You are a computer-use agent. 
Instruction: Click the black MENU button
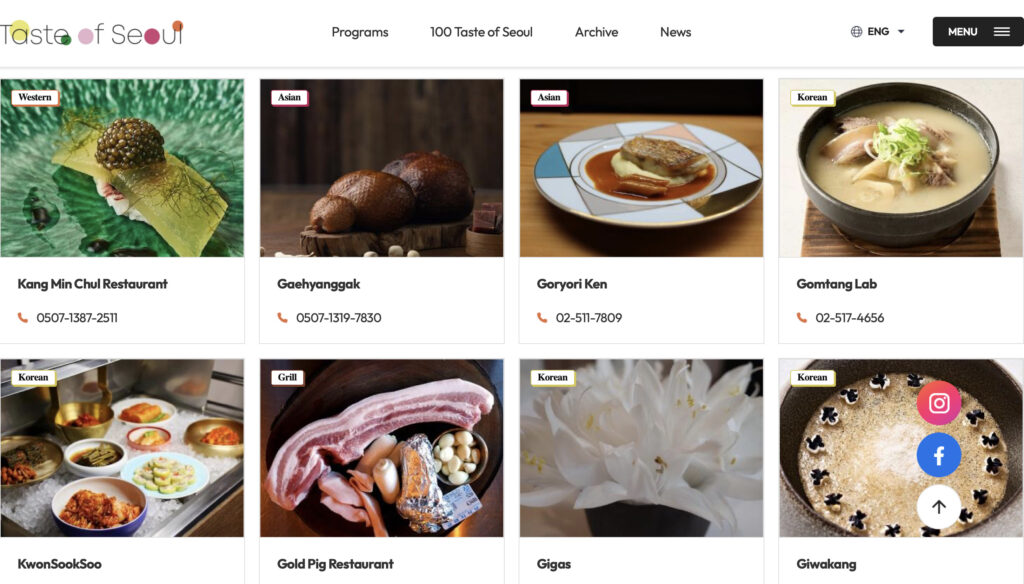(978, 31)
